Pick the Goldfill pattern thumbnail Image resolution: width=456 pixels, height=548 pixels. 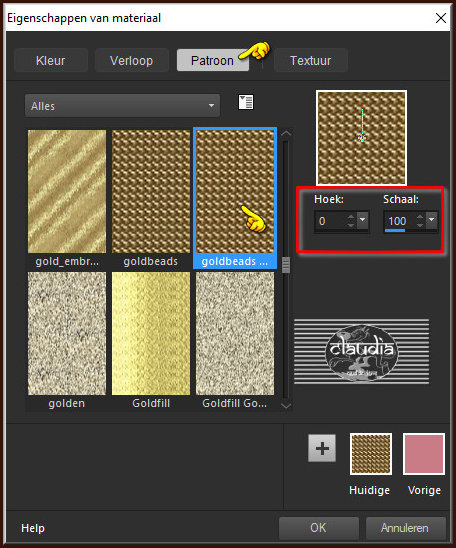coord(151,333)
